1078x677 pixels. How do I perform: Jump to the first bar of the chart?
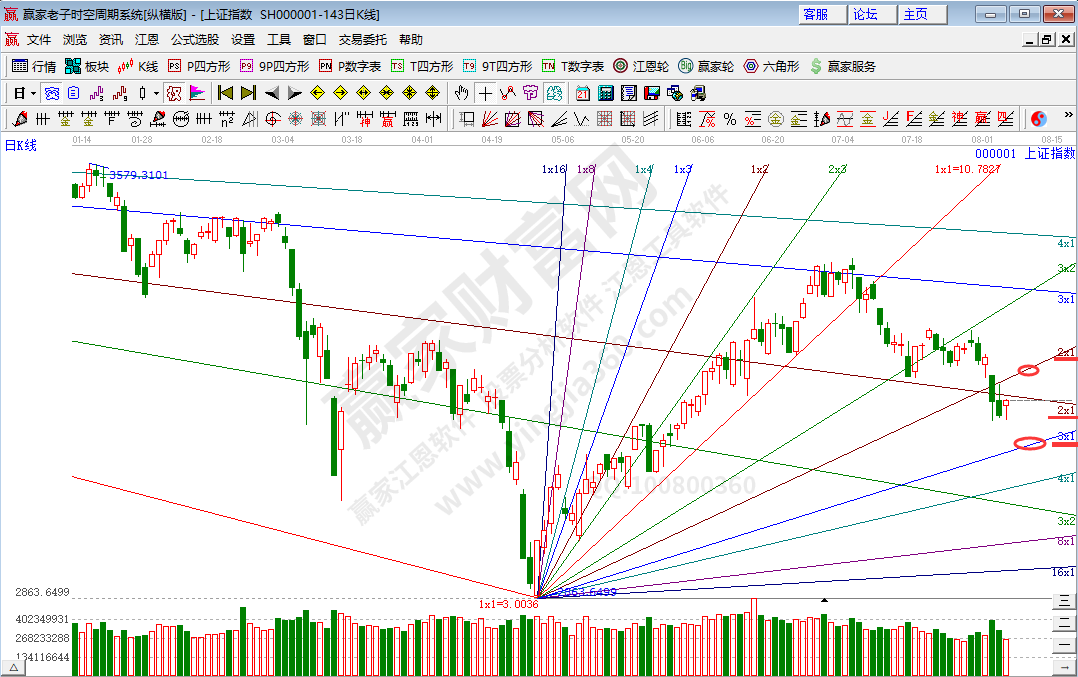click(225, 93)
